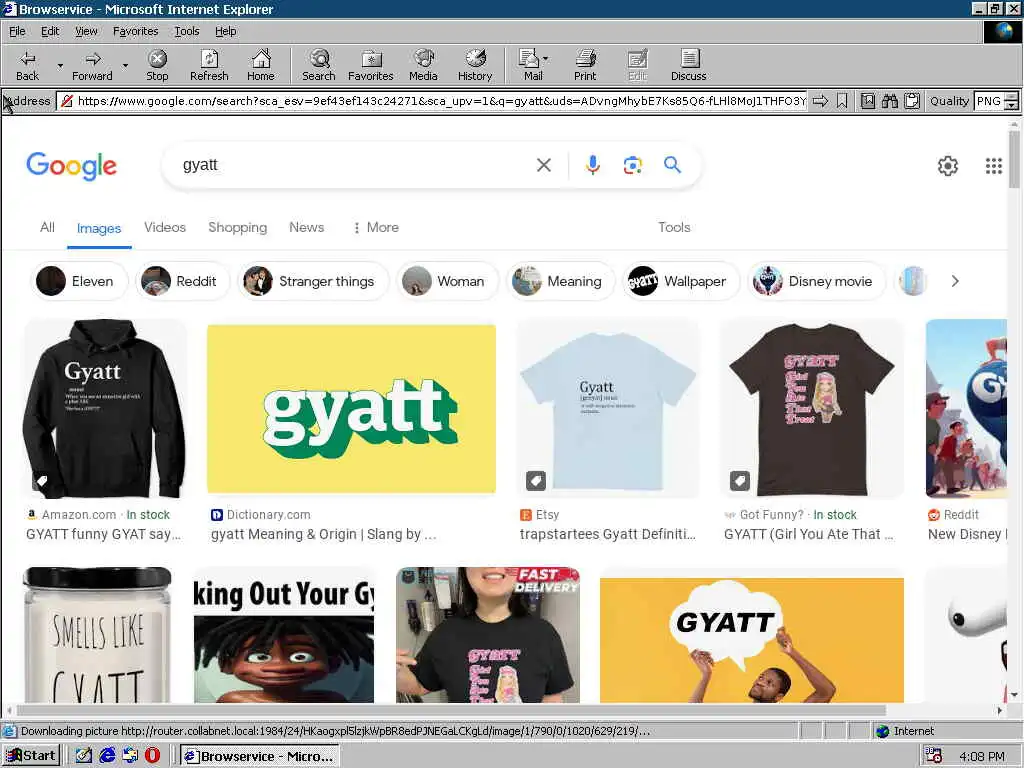Launch Internet Explorer from quick launch
1024x768 pixels.
(x=107, y=756)
